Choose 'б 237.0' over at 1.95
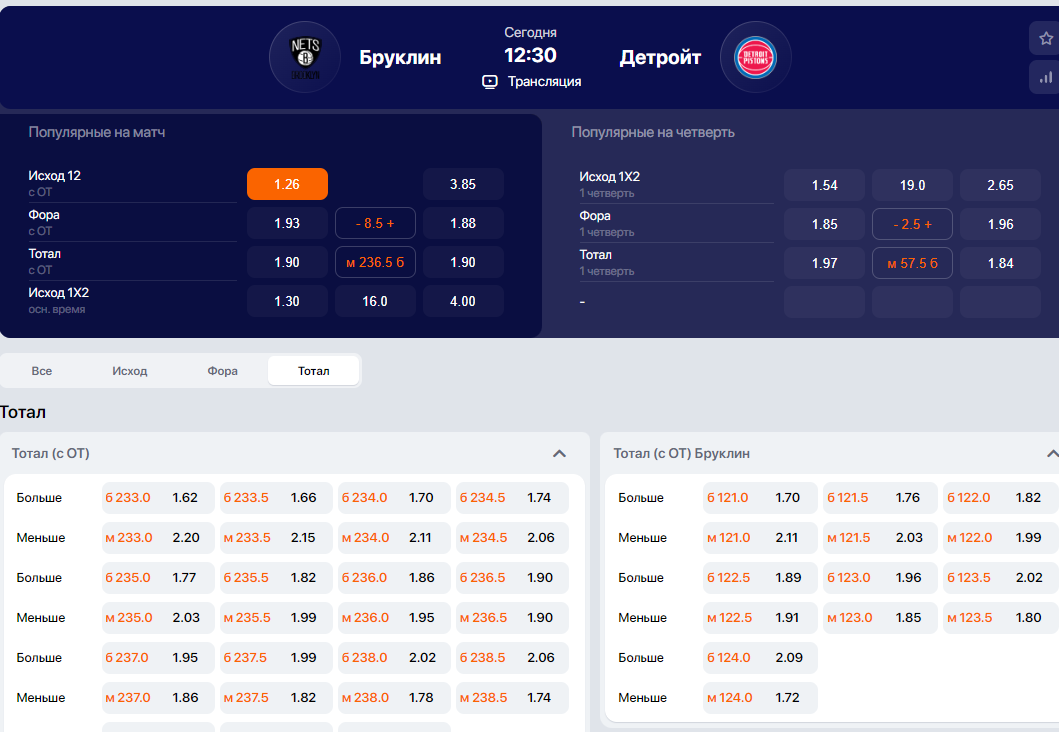Image resolution: width=1059 pixels, height=732 pixels. coord(158,657)
